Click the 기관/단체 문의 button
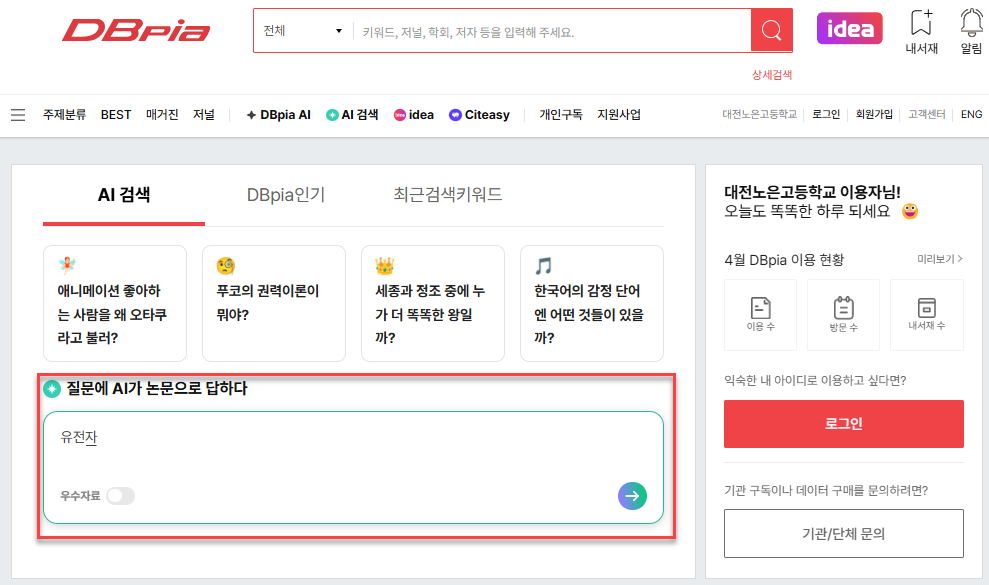This screenshot has height=585, width=989. coord(843,533)
